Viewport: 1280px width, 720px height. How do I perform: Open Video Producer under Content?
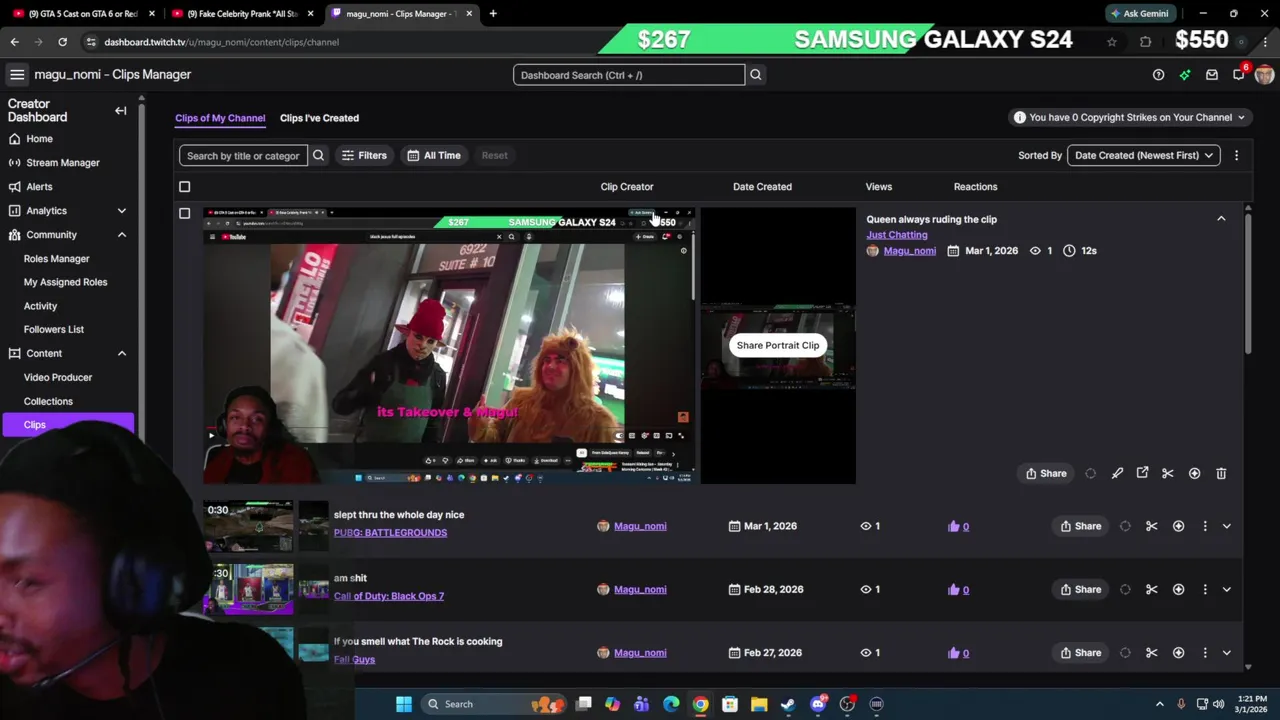[58, 377]
